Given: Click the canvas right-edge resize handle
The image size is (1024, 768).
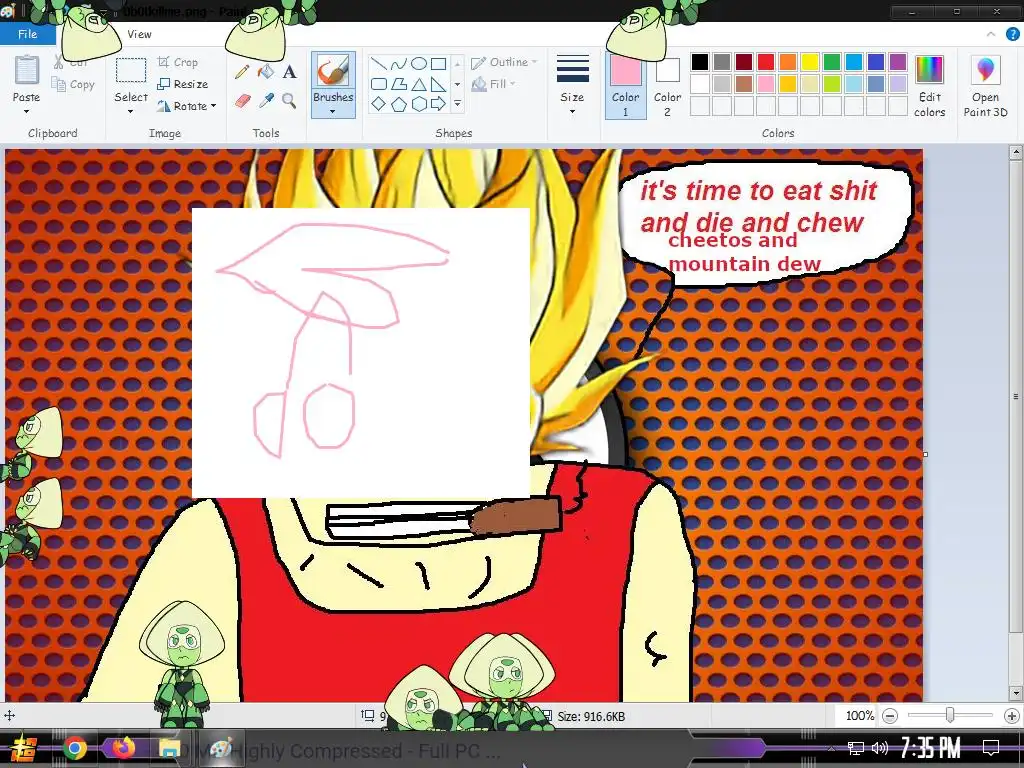Looking at the screenshot, I should [x=925, y=455].
